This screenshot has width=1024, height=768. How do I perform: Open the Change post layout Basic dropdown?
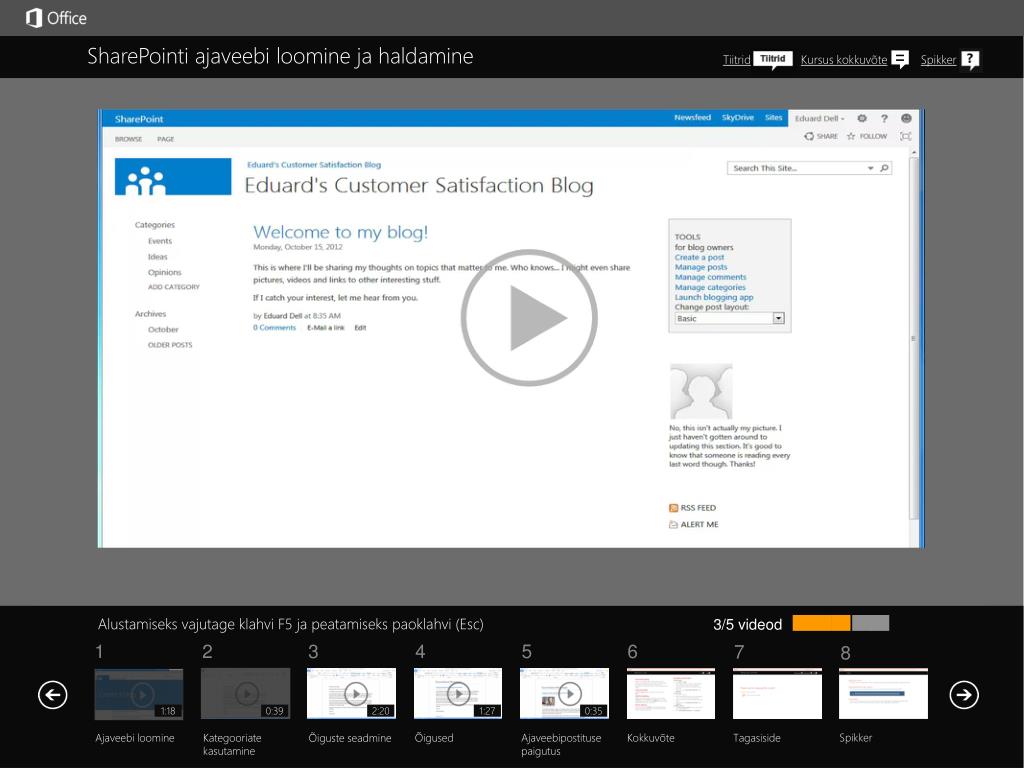729,318
